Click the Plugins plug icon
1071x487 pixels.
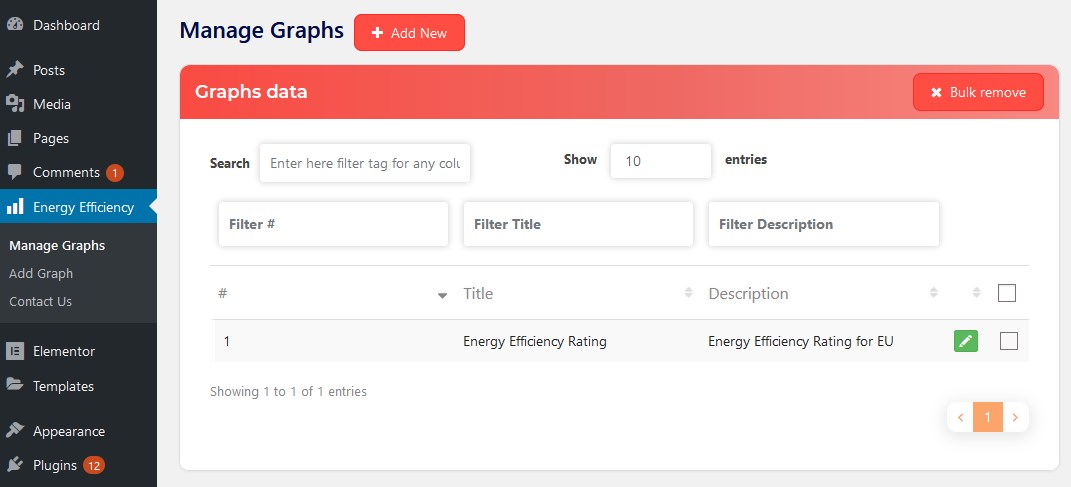coord(15,465)
